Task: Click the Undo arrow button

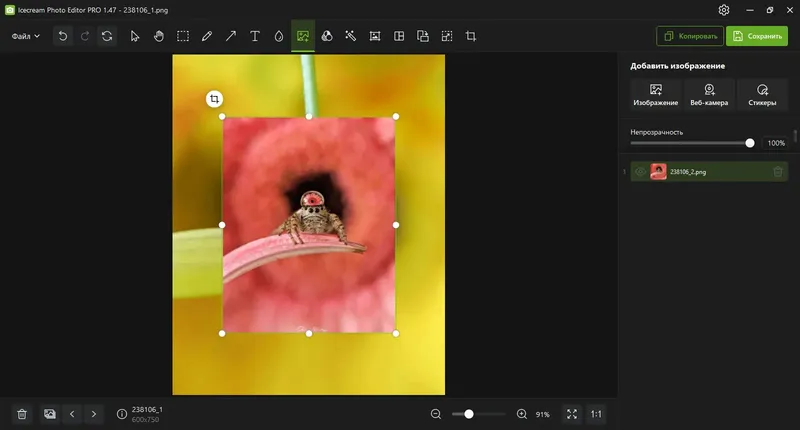Action: click(x=63, y=36)
